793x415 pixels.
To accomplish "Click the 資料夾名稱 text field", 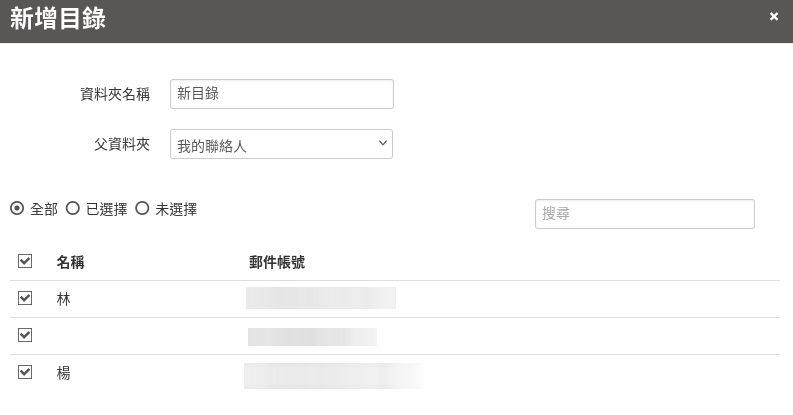I will pyautogui.click(x=282, y=94).
